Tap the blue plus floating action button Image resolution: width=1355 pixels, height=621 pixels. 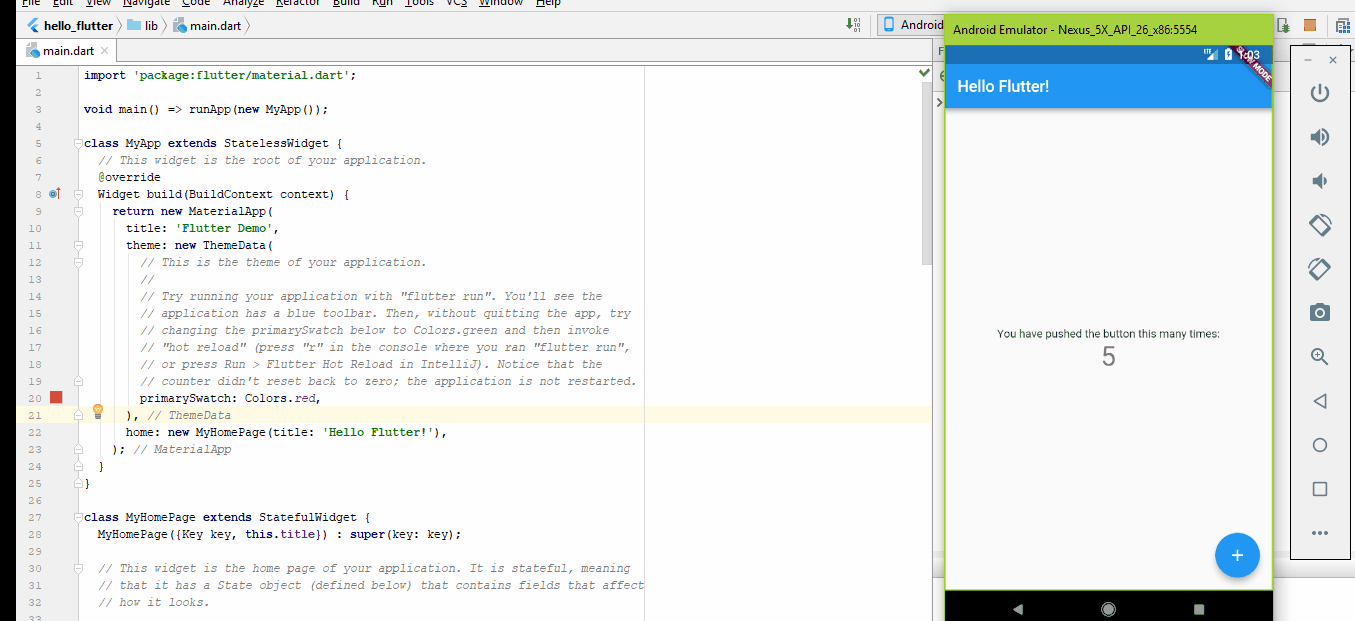[1237, 555]
